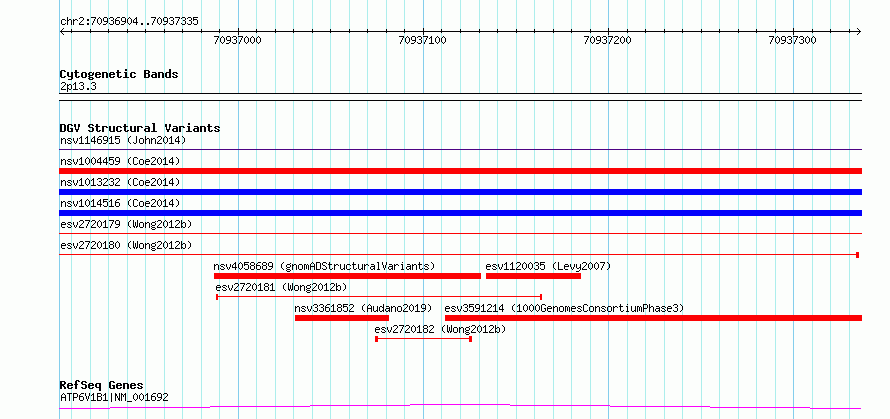Screen dimensions: 890x419
Task: Click the esv2720180 (Wong2012b) label
Action: (x=126, y=245)
